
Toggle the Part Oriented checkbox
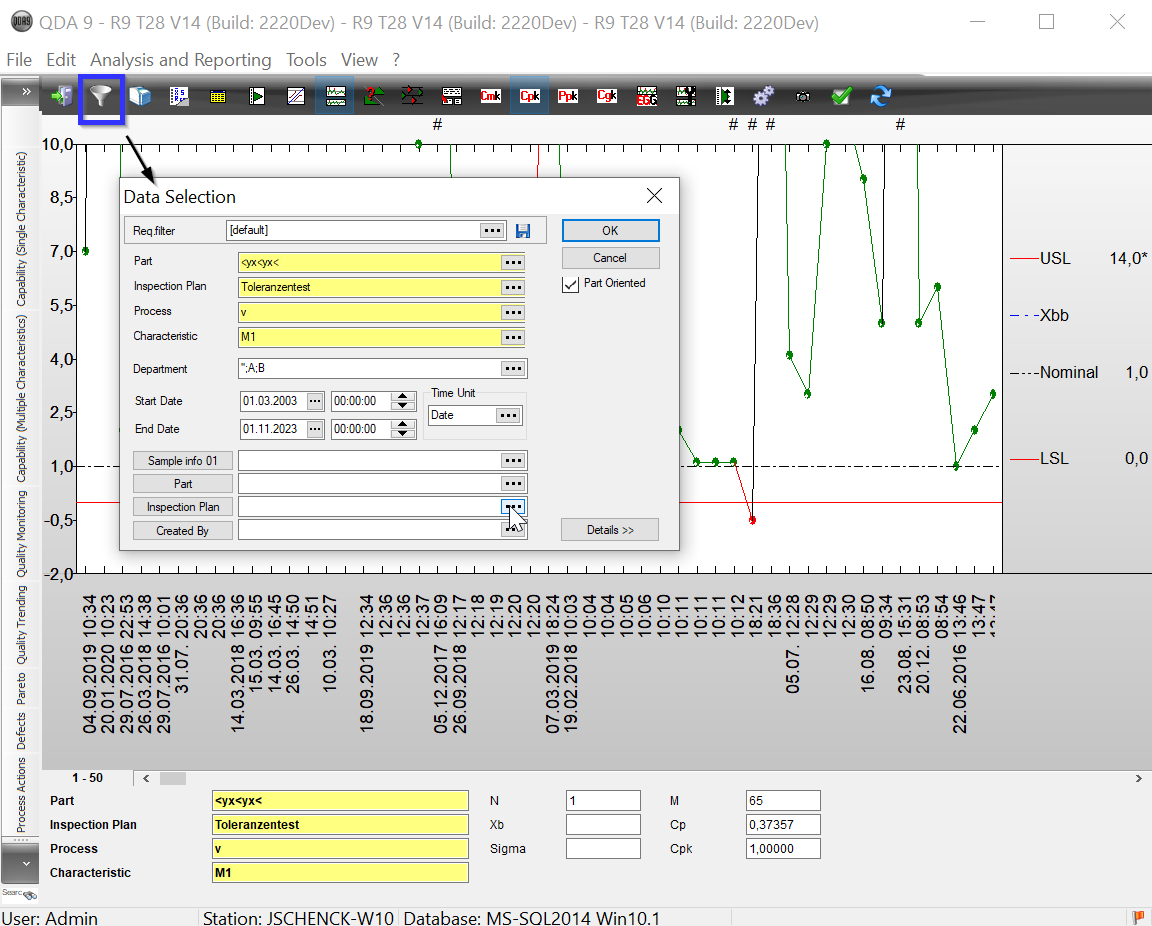(570, 284)
